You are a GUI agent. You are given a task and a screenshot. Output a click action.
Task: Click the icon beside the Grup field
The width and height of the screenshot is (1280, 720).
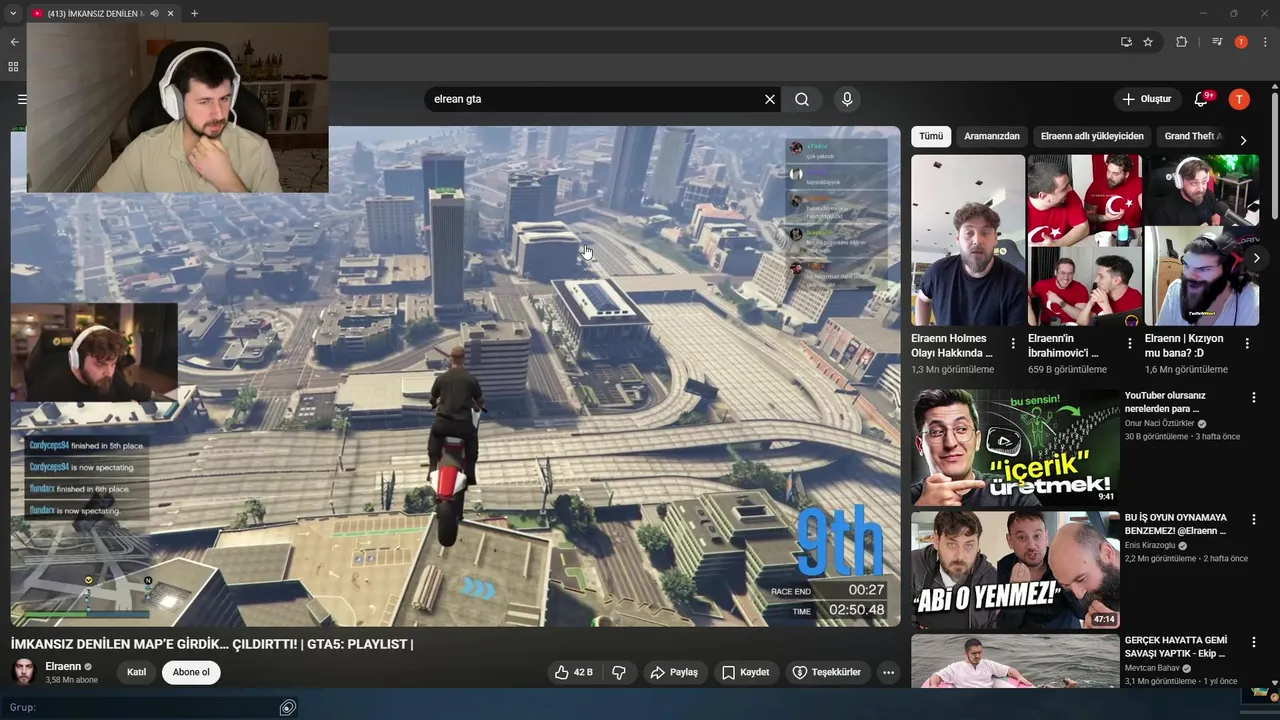pos(288,707)
